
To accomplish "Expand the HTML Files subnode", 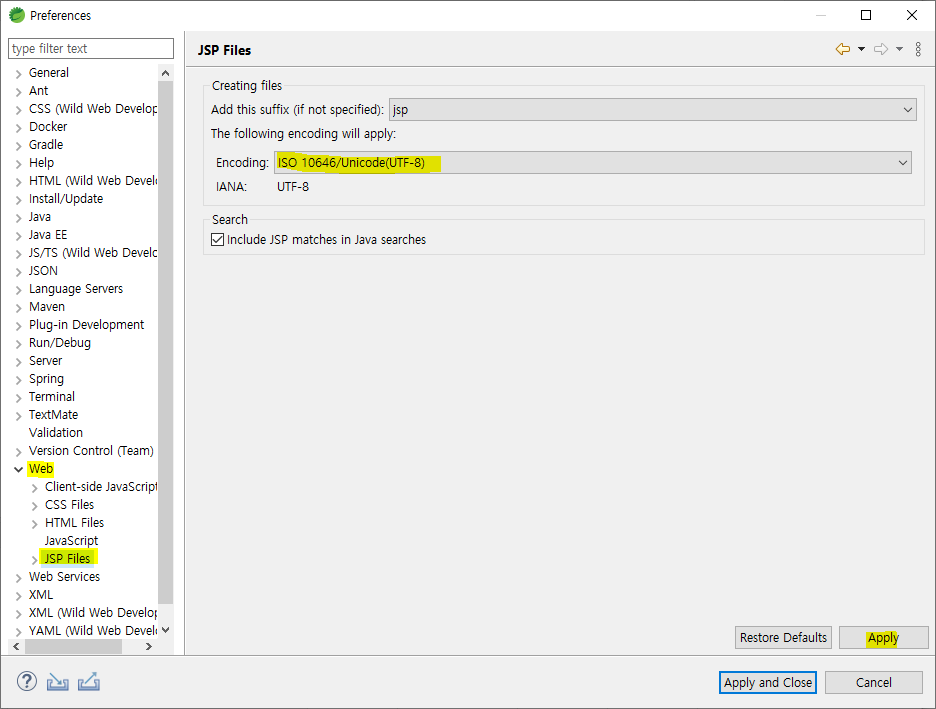I will coord(35,523).
